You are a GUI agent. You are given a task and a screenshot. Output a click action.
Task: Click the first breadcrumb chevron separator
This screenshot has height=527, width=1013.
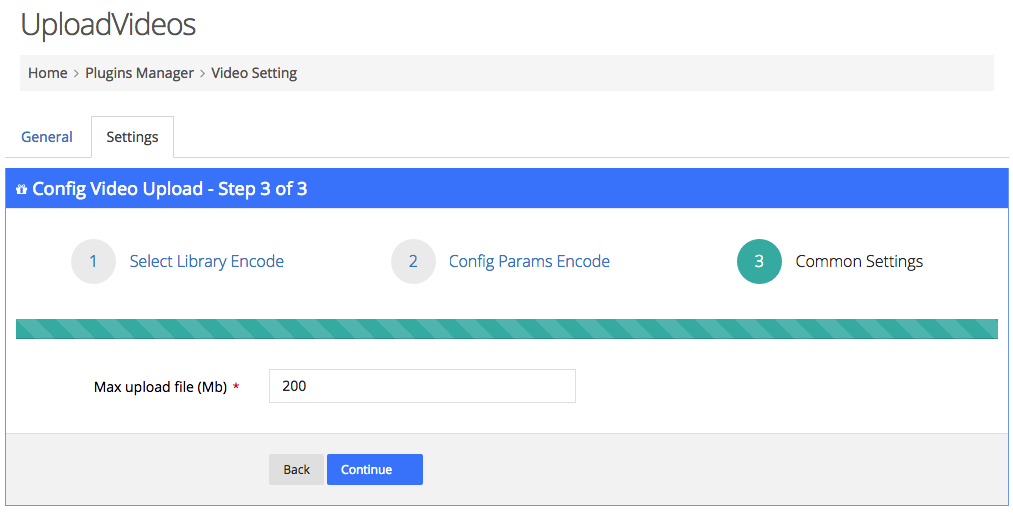point(76,74)
